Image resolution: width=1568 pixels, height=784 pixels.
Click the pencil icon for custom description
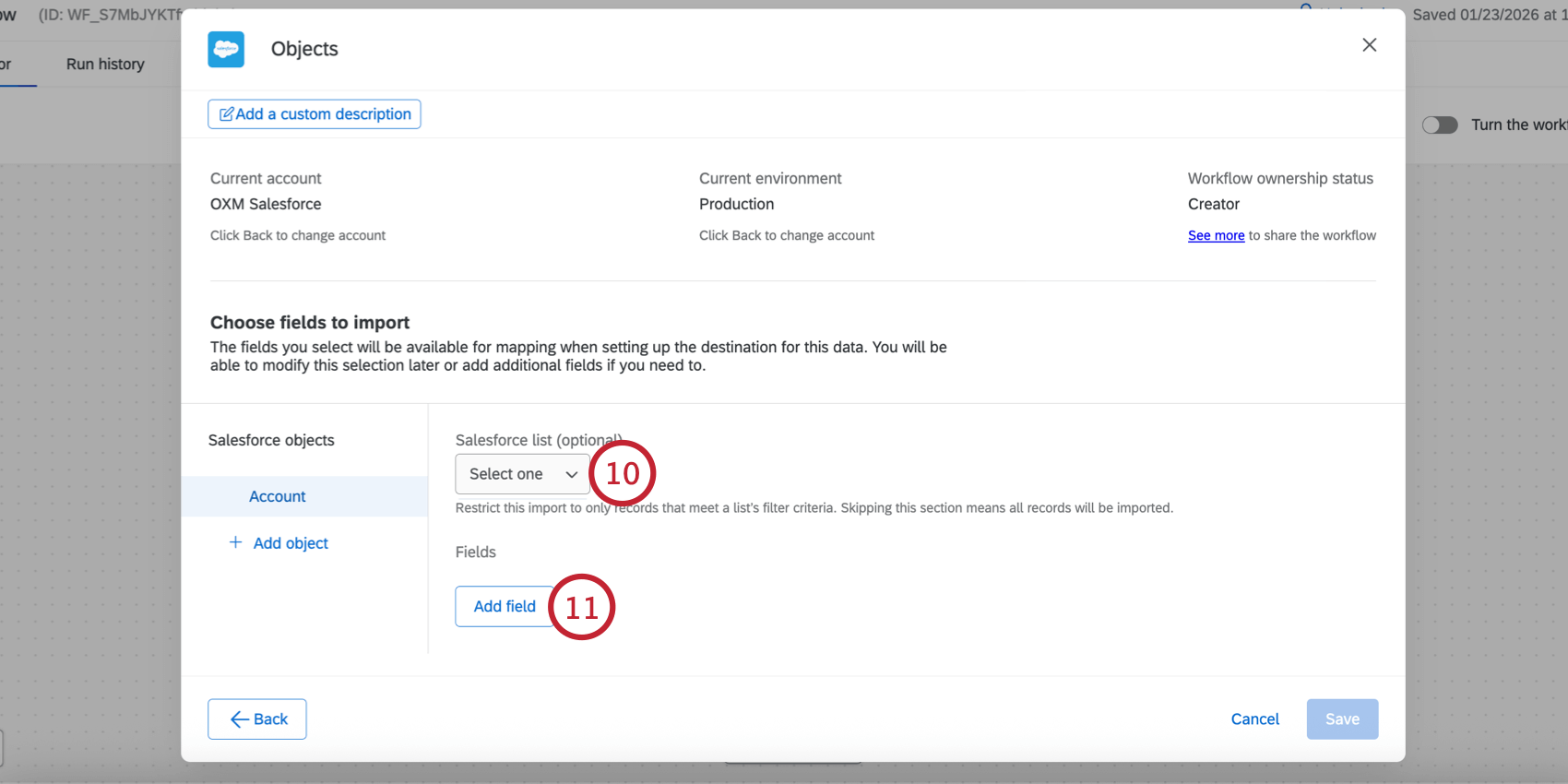(x=226, y=114)
